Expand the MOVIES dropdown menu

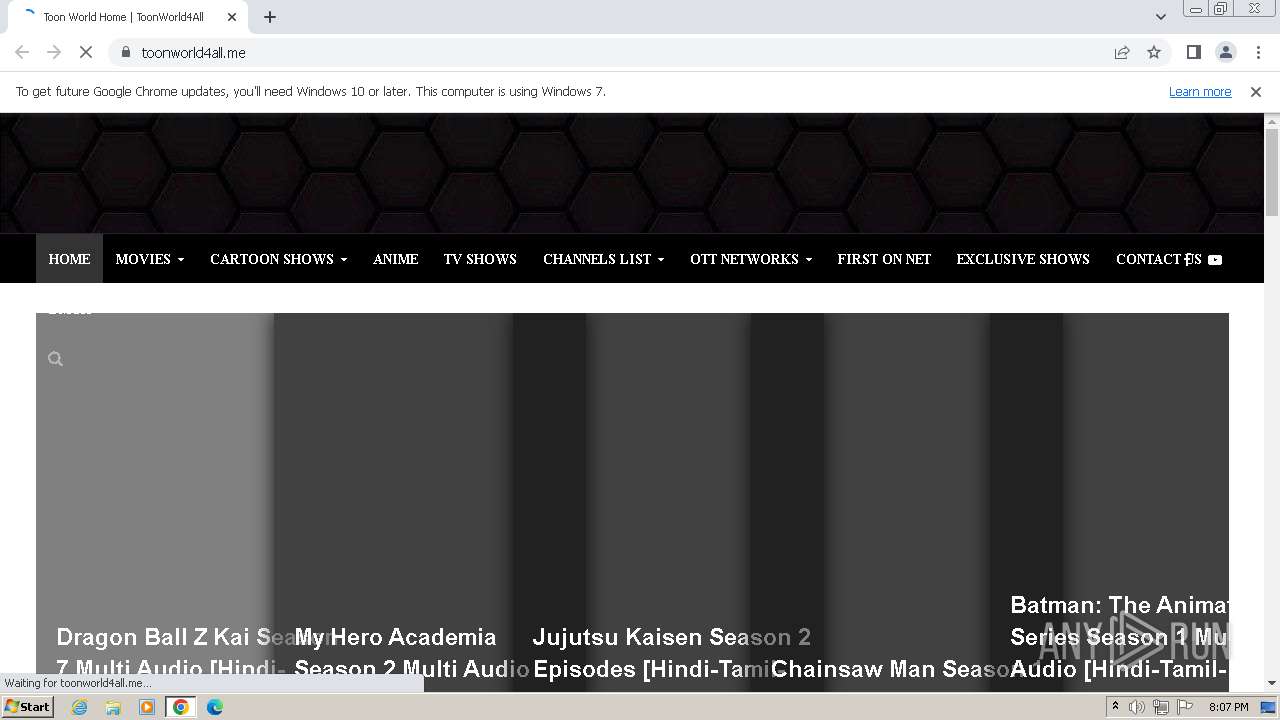click(150, 259)
